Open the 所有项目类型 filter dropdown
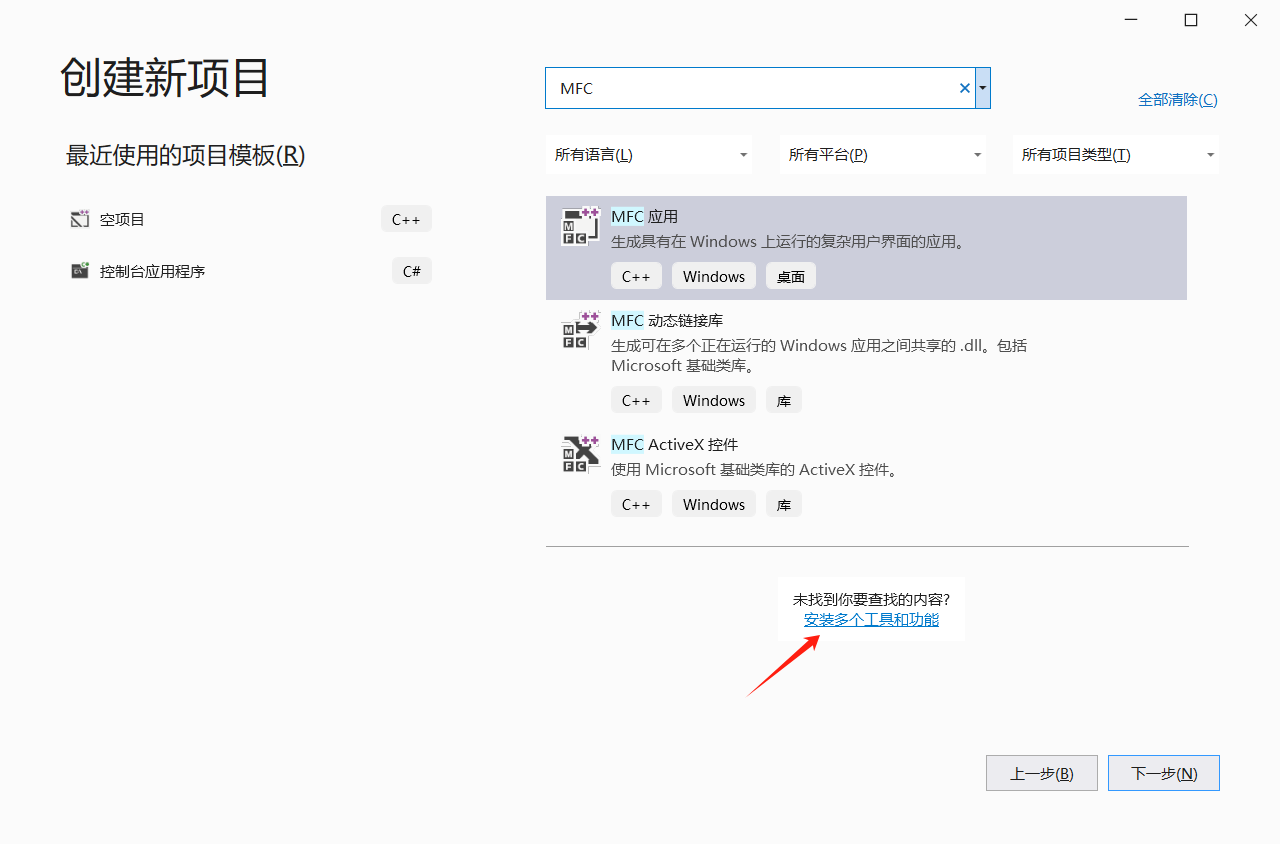The image size is (1280, 844). point(1116,155)
